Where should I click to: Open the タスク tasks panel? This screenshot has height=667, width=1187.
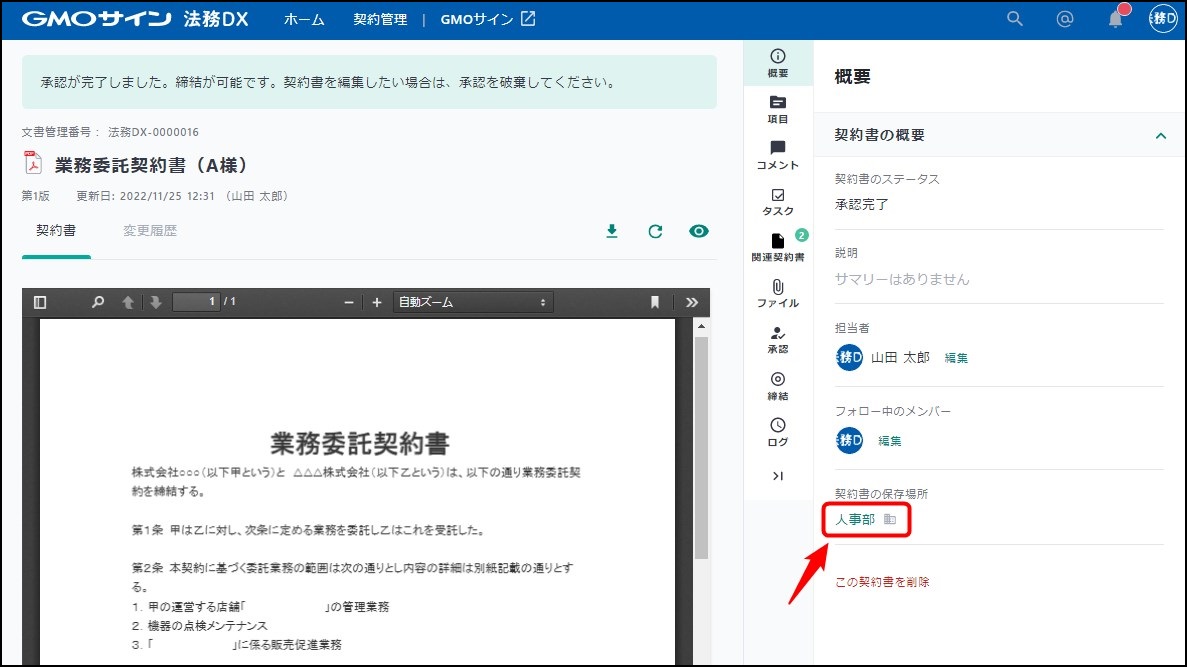[777, 202]
